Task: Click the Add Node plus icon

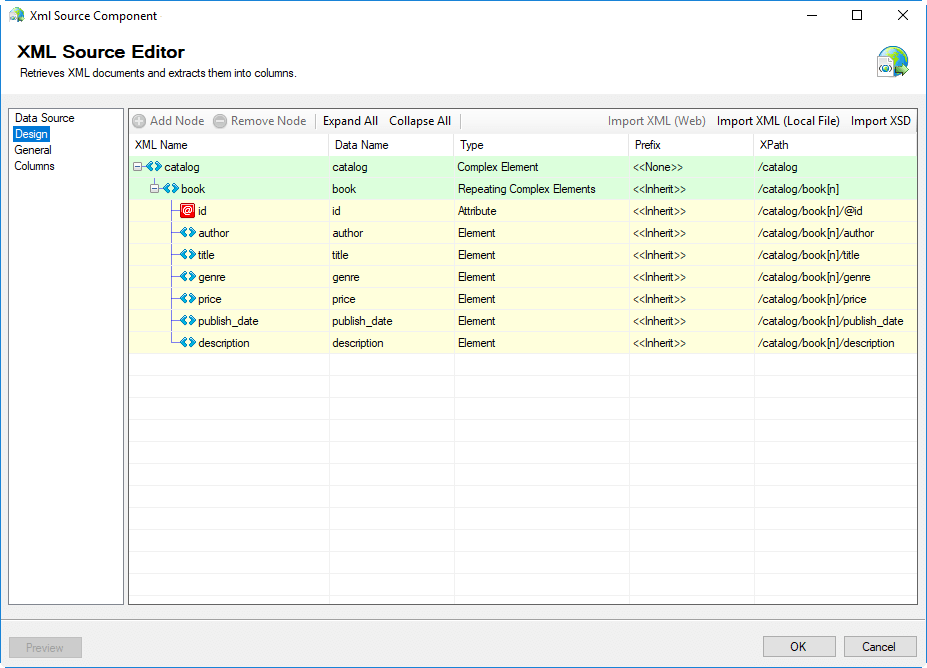Action: (x=139, y=121)
